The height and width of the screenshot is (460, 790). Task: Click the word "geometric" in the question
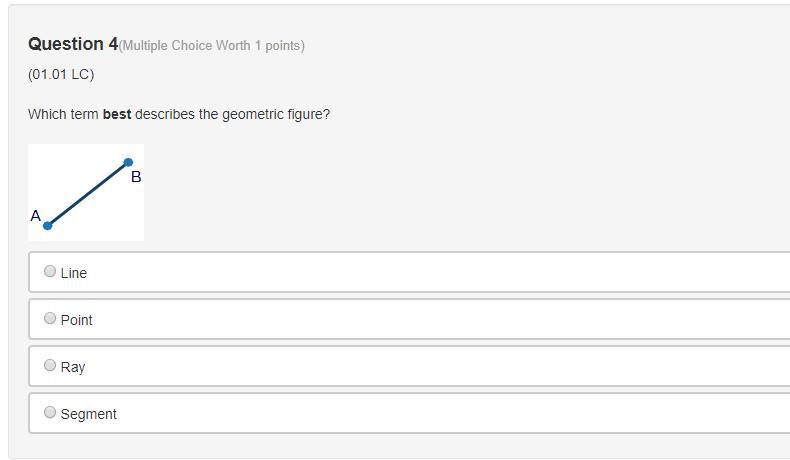[246, 114]
